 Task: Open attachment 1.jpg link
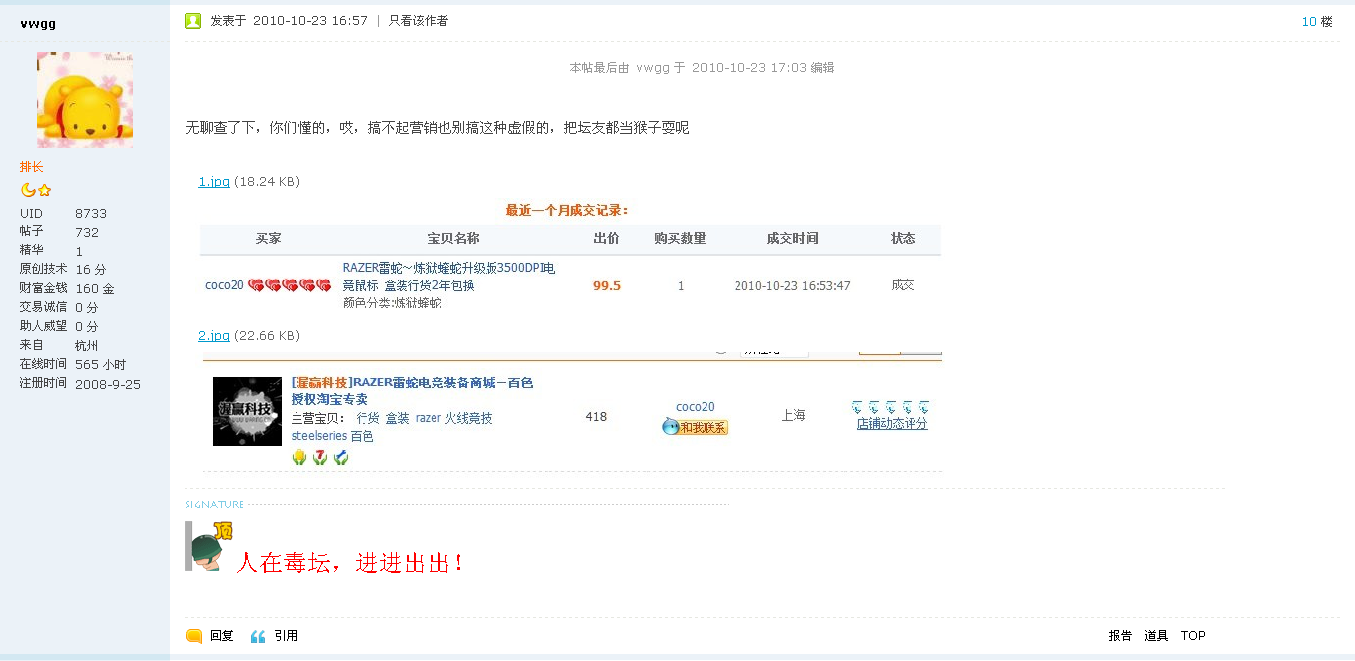coord(214,182)
